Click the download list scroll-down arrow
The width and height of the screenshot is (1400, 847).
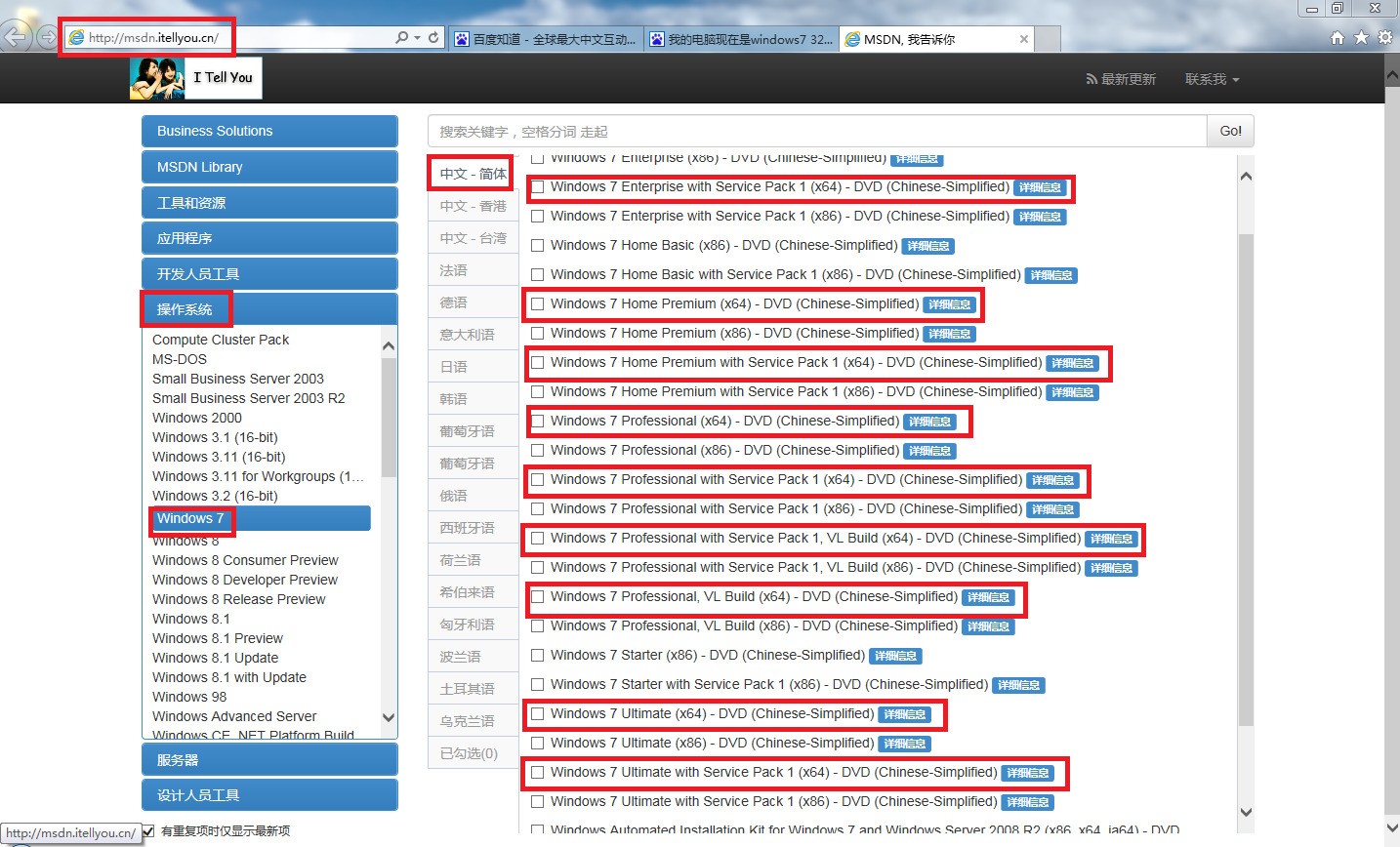point(1246,812)
